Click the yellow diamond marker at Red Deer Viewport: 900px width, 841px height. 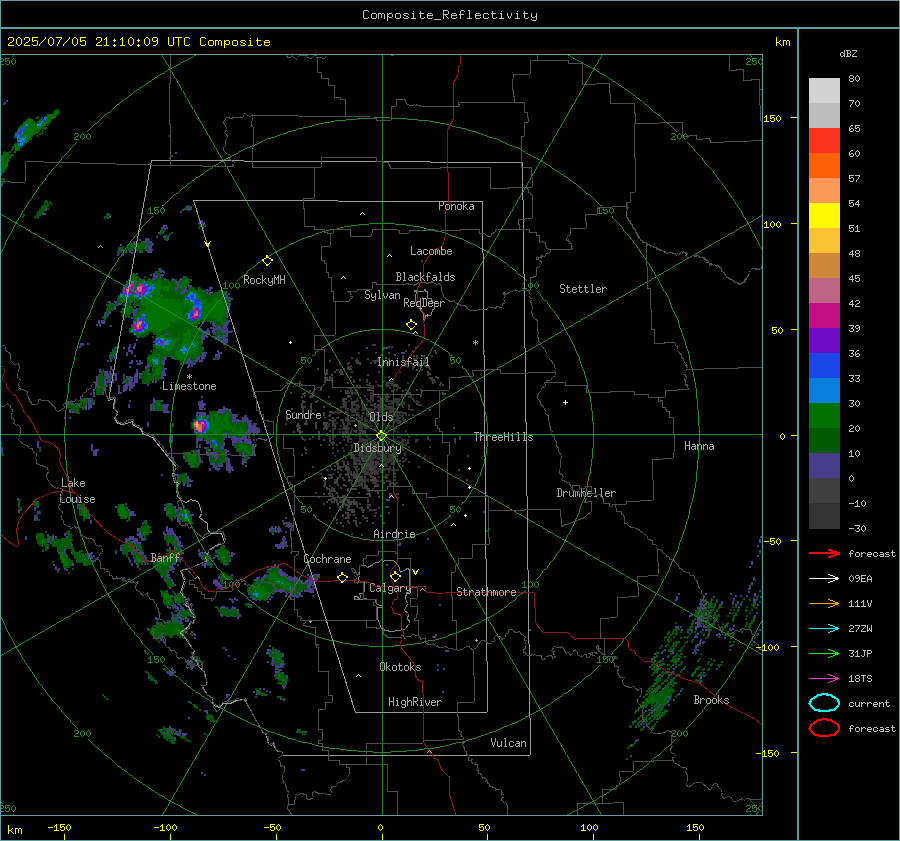point(411,325)
